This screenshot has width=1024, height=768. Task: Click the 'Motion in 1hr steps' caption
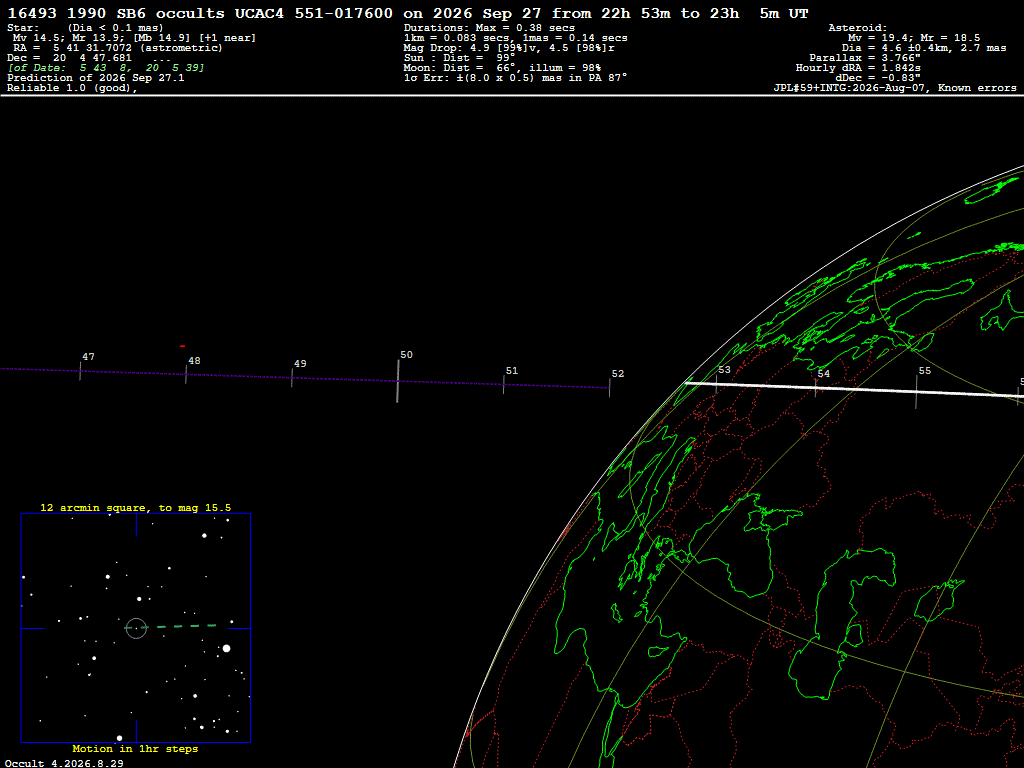coord(135,748)
